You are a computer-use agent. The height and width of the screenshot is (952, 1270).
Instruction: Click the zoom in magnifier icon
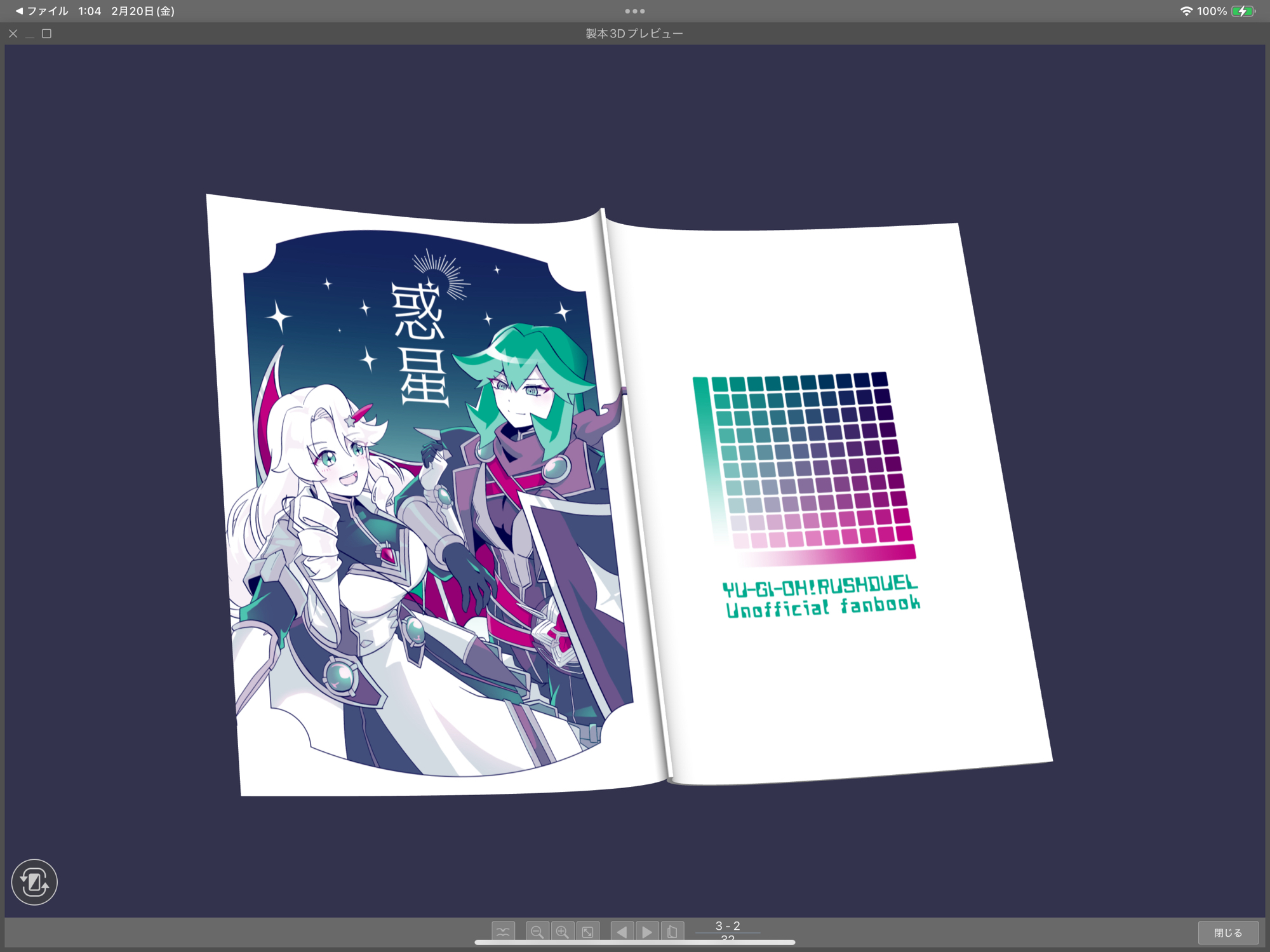tap(562, 932)
